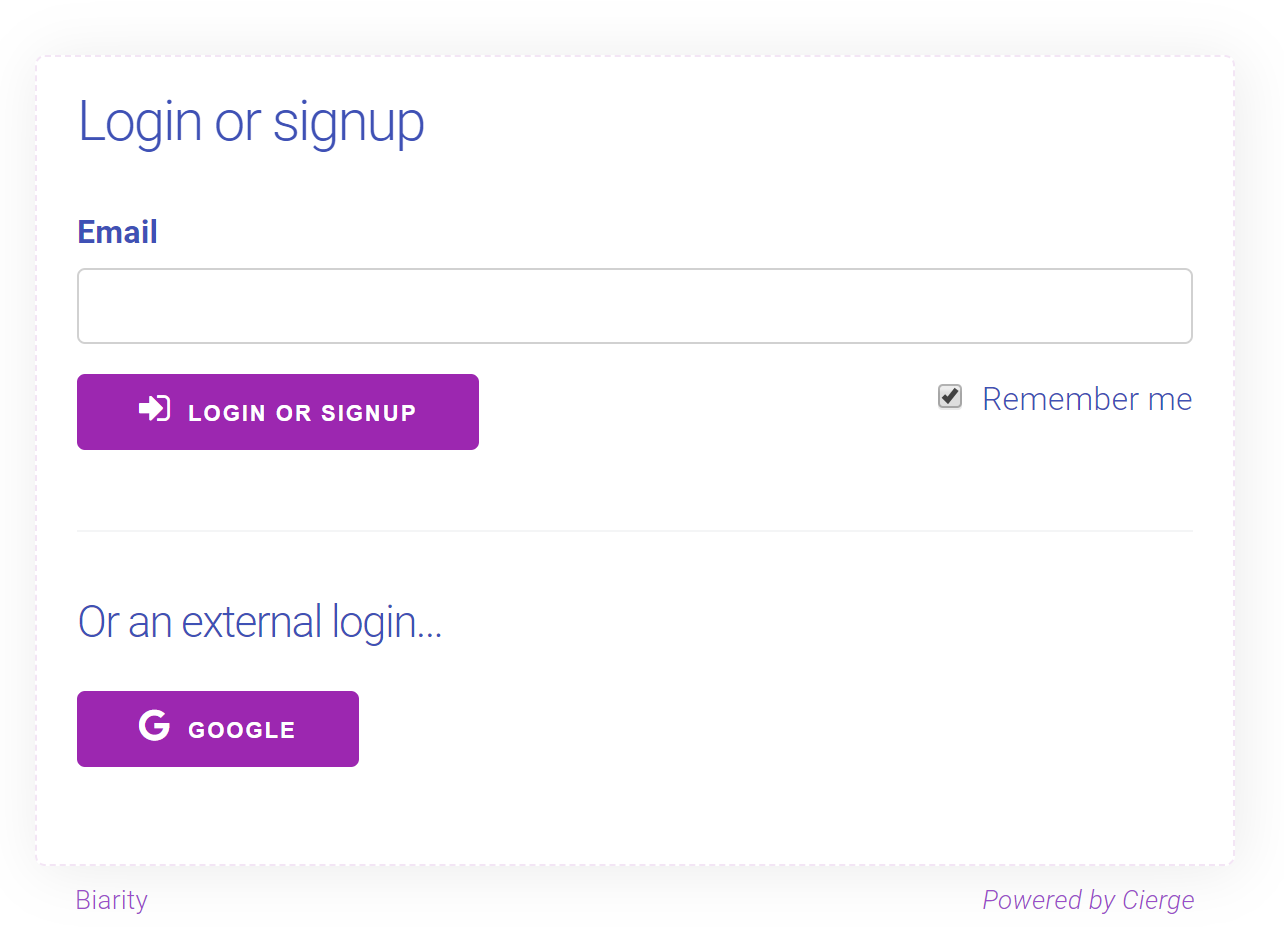This screenshot has height=943, width=1284.
Task: Click the word "Cierge" in the footer
Action: click(1158, 900)
